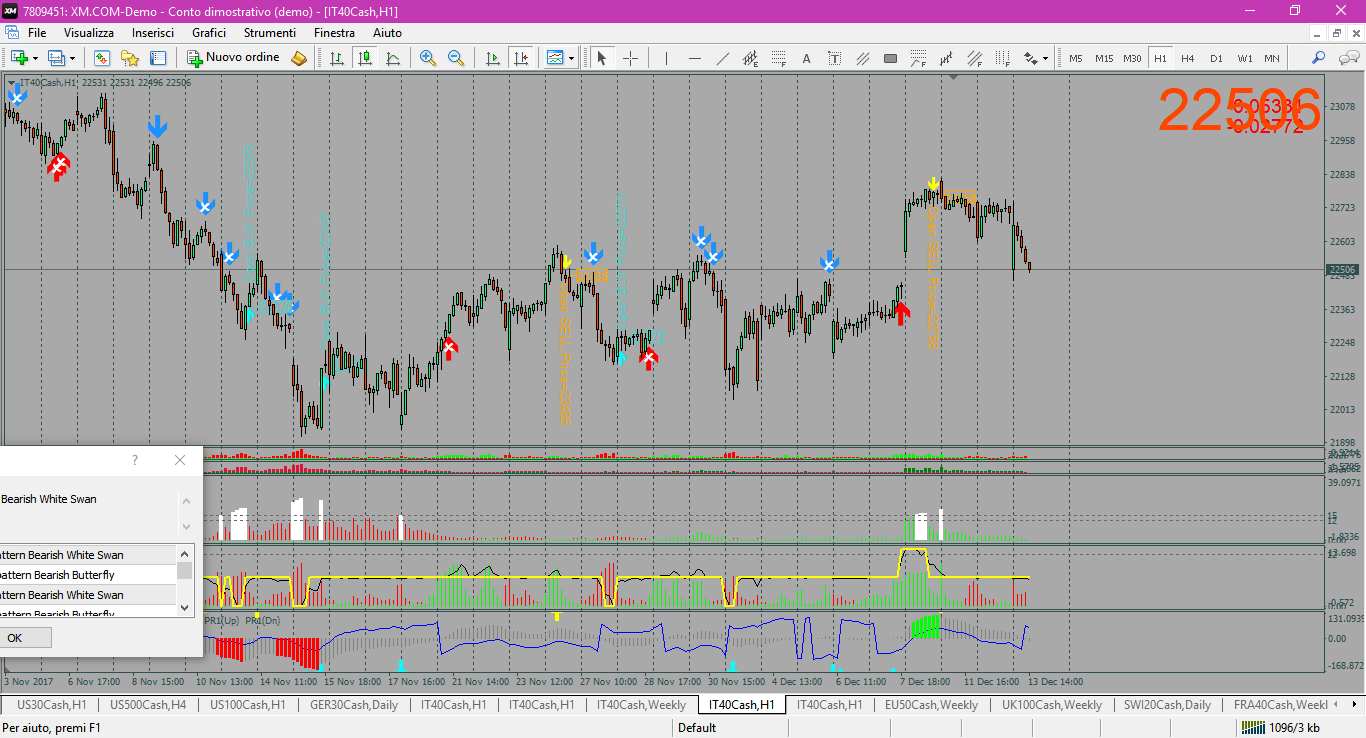This screenshot has width=1366, height=738.
Task: Switch to the UK100Cash,Weekly chart tab
Action: point(1052,705)
